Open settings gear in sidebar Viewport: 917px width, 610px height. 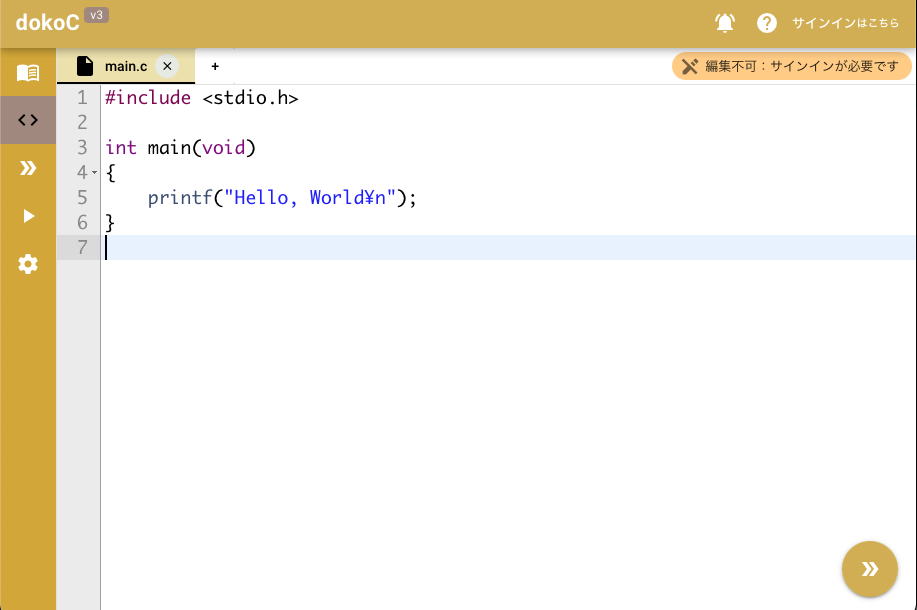28,264
